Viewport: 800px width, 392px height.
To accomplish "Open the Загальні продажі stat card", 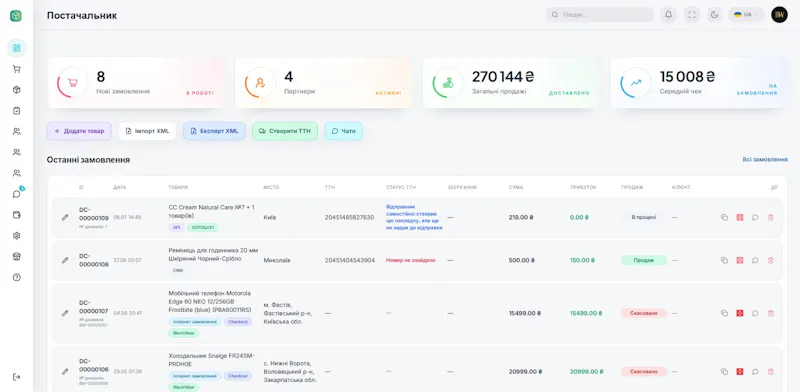I will pos(511,83).
